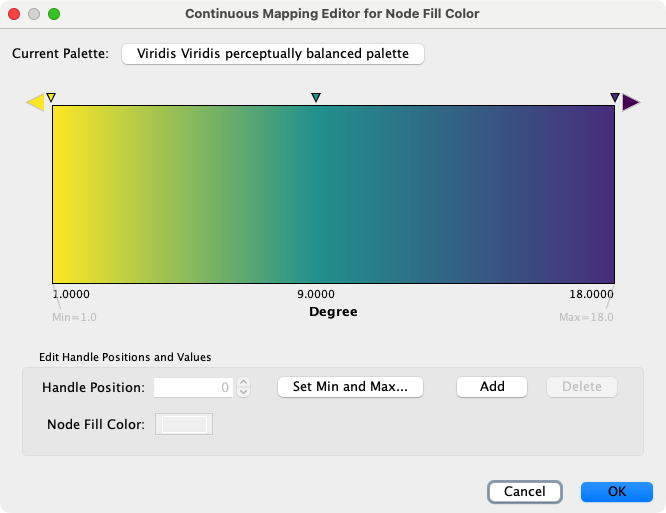Screen dimensions: 666x513
Task: Select the yellow handle at 1.0000
Action: (x=52, y=98)
